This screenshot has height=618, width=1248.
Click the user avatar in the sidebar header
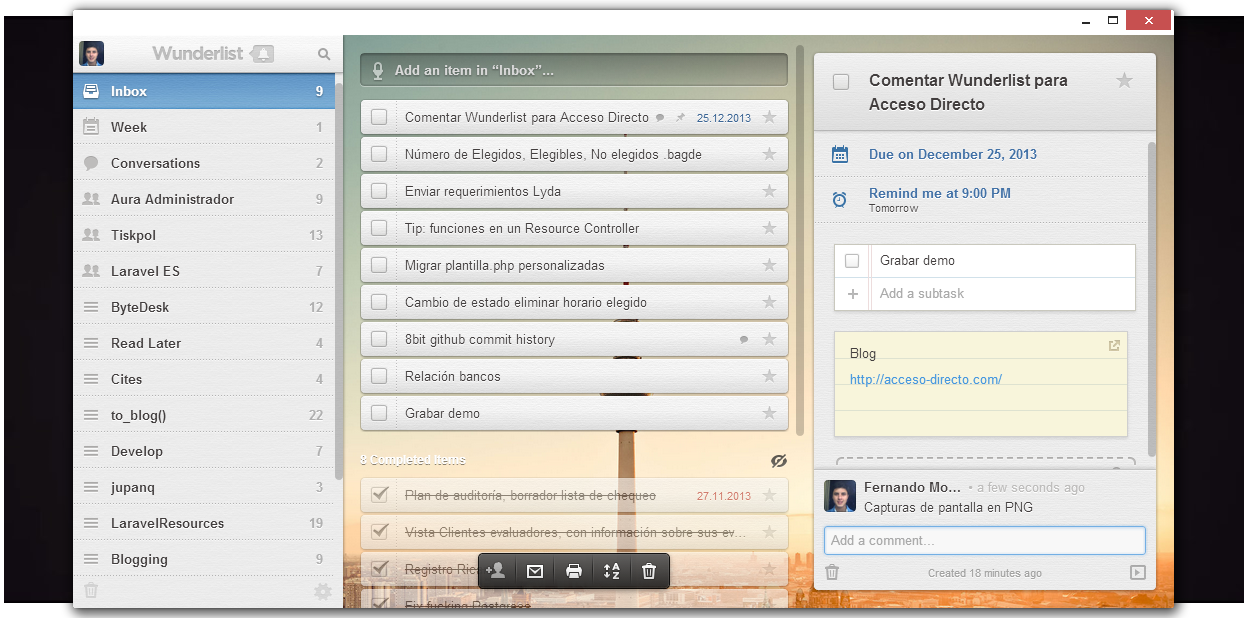[x=91, y=54]
